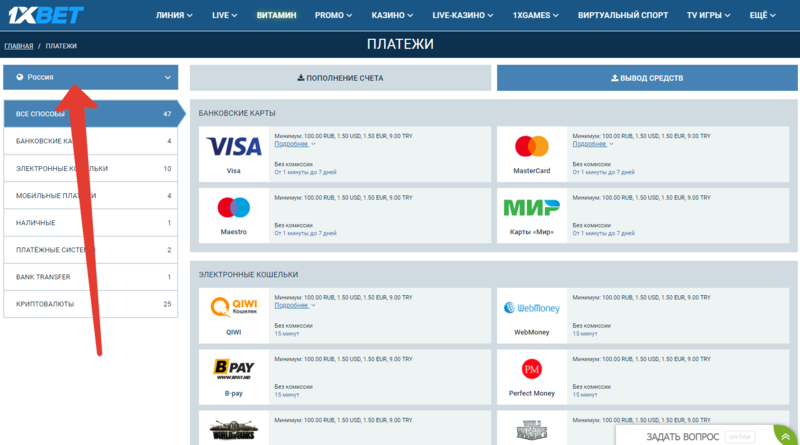Screen dimensions: 800x445
Task: Switch to ПОПОЛНЕНИЕ СЧЕТА tab
Action: tap(340, 78)
